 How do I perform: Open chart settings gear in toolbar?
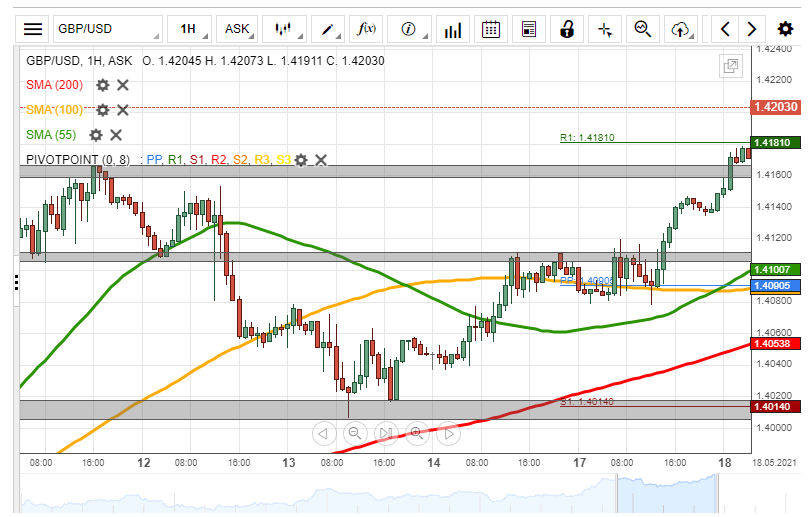pos(785,29)
